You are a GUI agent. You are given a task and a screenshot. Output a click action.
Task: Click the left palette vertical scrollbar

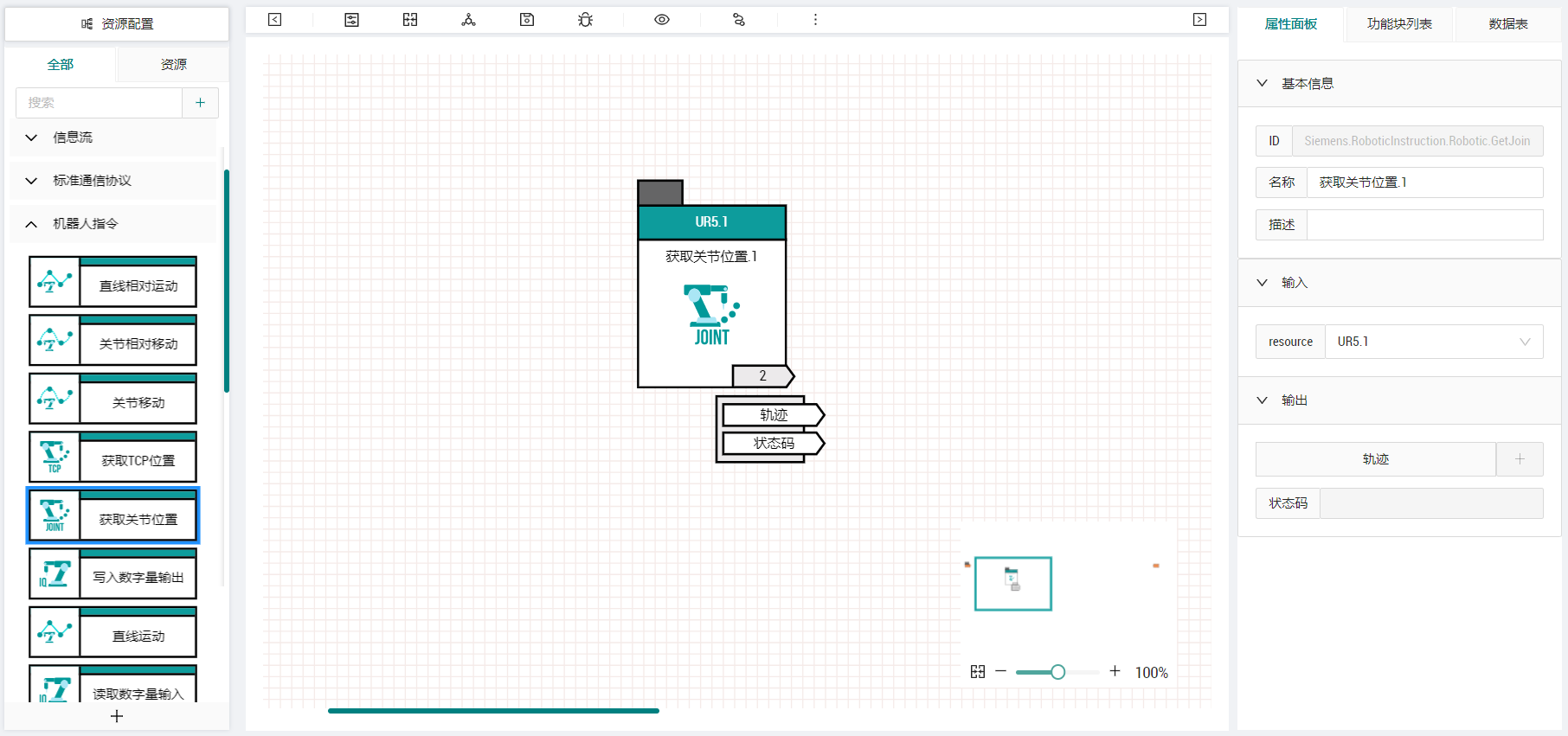click(x=227, y=281)
